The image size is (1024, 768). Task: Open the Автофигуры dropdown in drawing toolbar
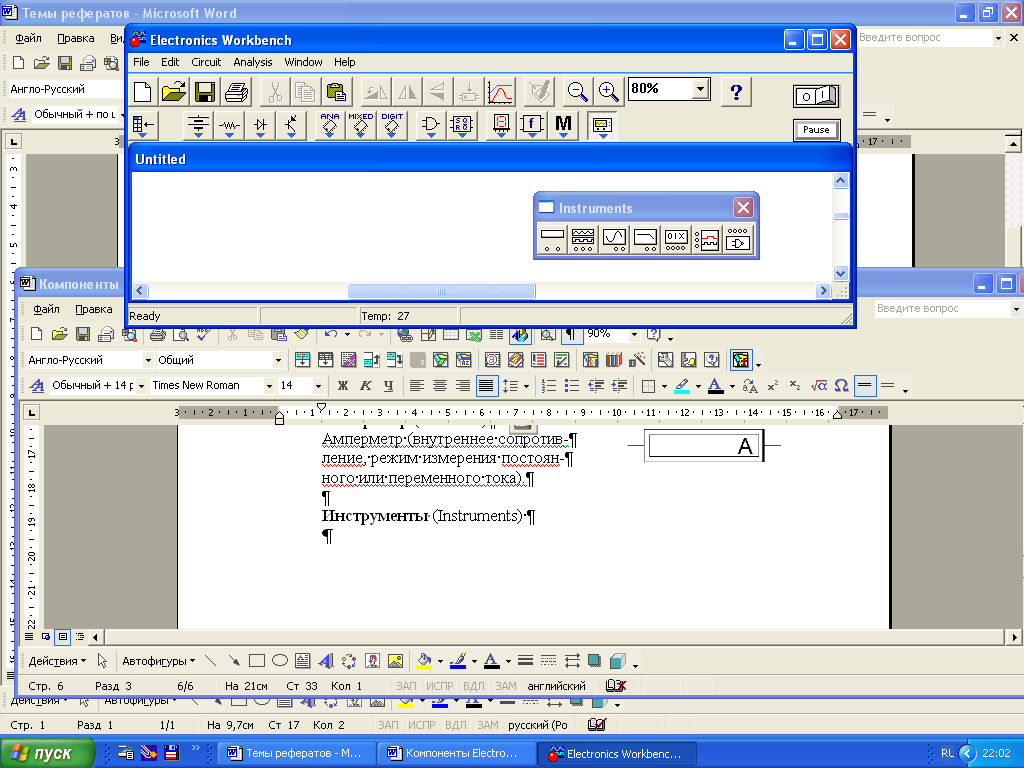159,661
